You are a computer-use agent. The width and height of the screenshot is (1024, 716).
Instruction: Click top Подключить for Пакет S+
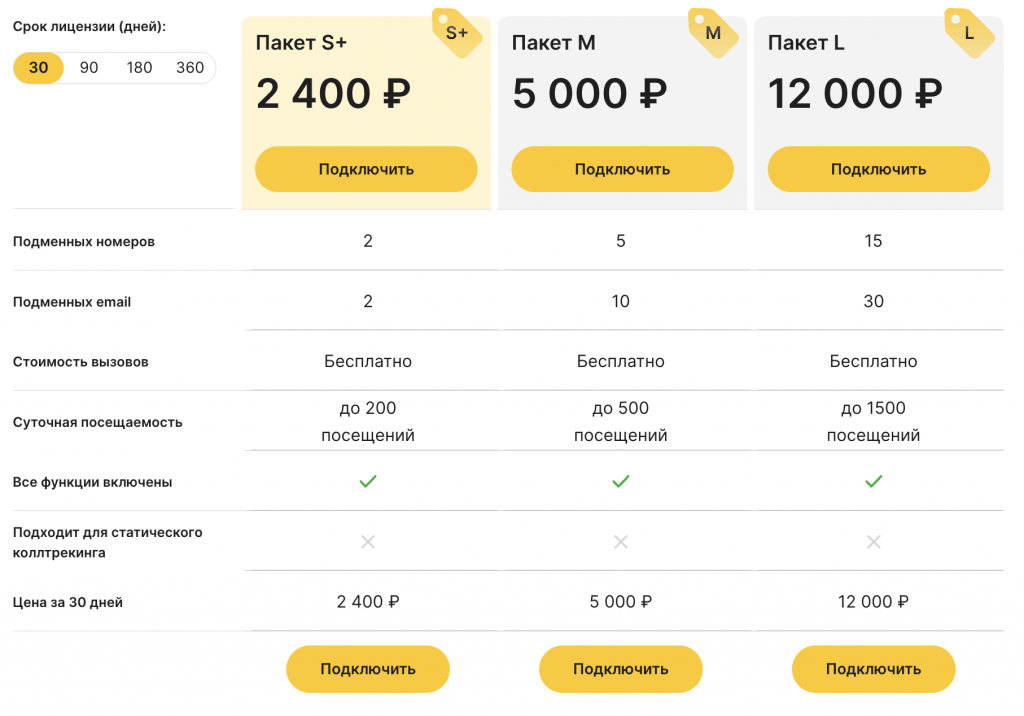[366, 169]
